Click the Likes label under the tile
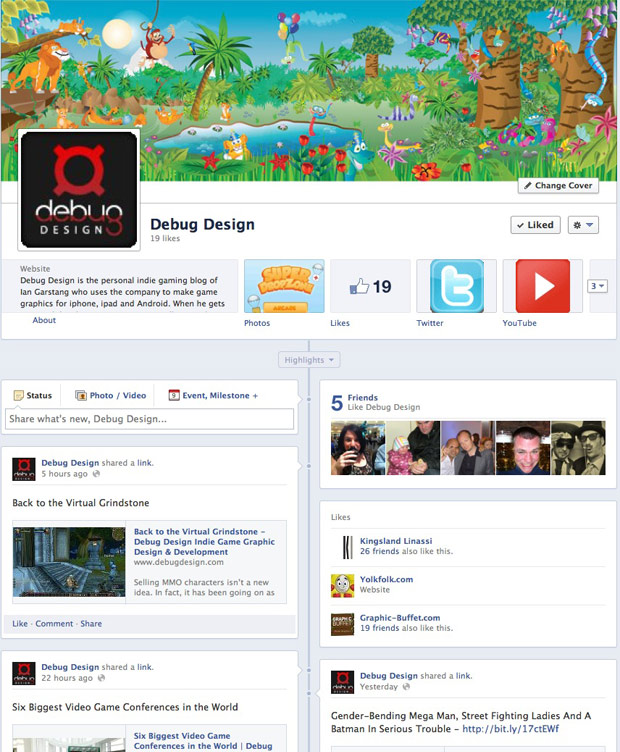This screenshot has height=752, width=620. pos(340,323)
